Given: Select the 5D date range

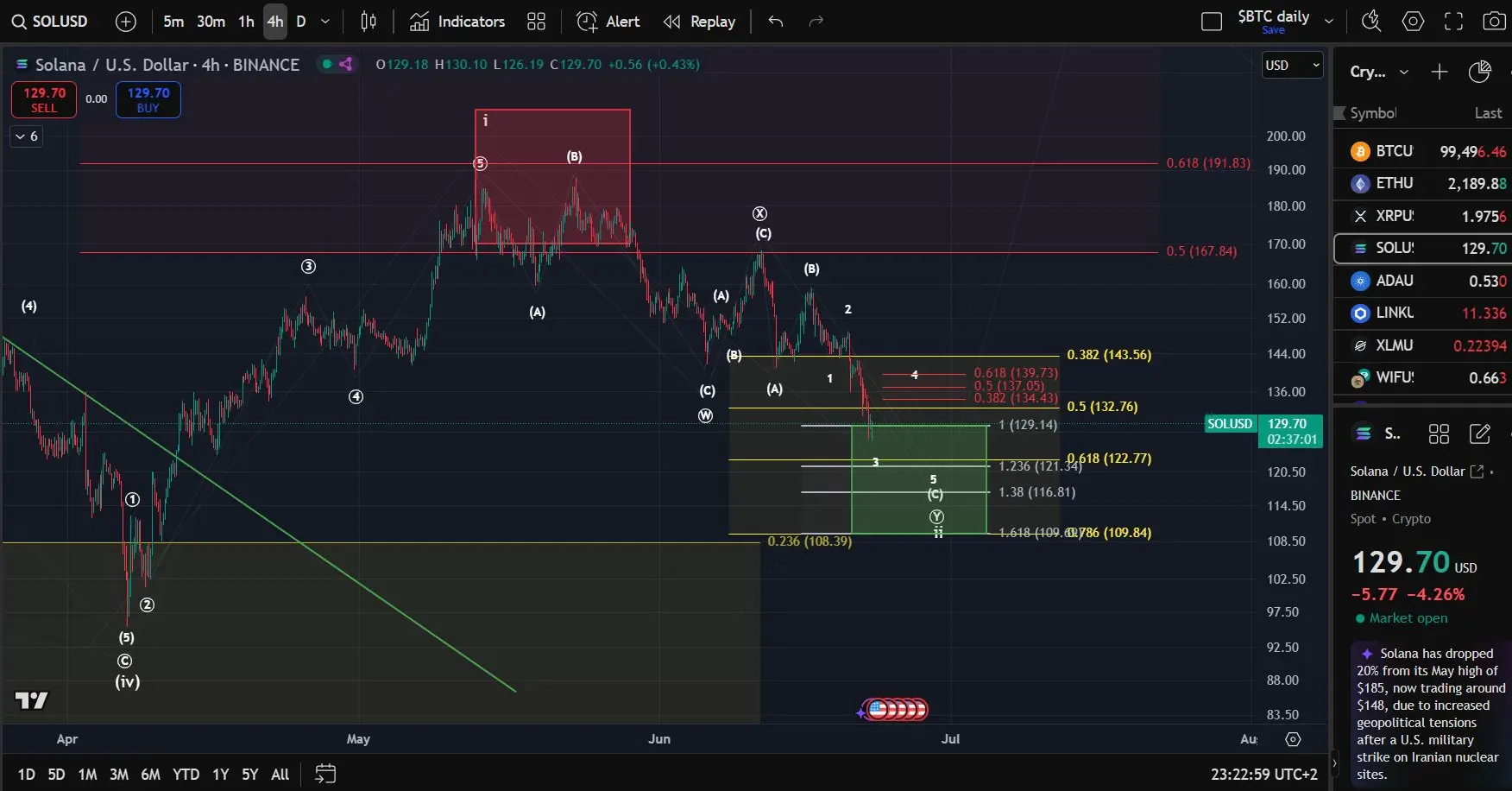Looking at the screenshot, I should click(x=56, y=775).
